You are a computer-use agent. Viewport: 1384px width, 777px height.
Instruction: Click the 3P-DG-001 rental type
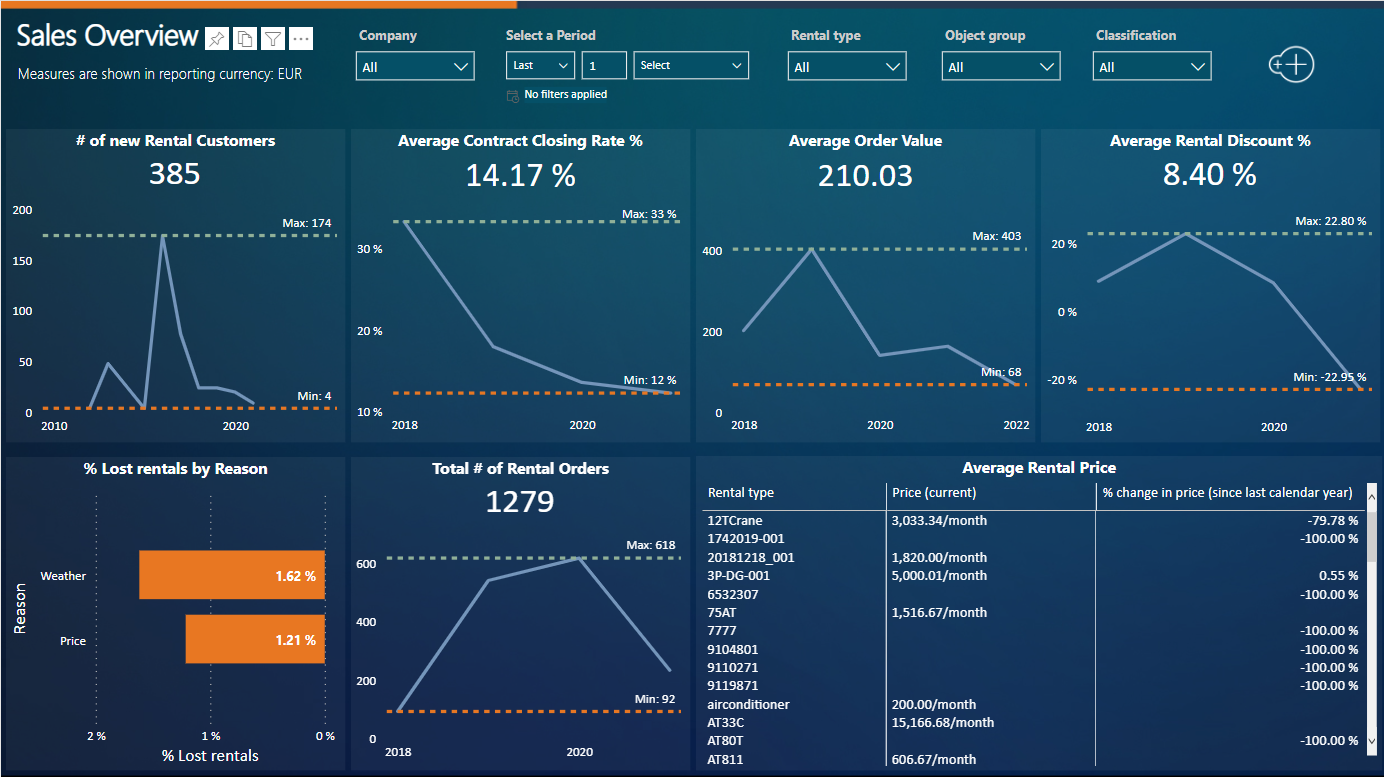coord(739,575)
